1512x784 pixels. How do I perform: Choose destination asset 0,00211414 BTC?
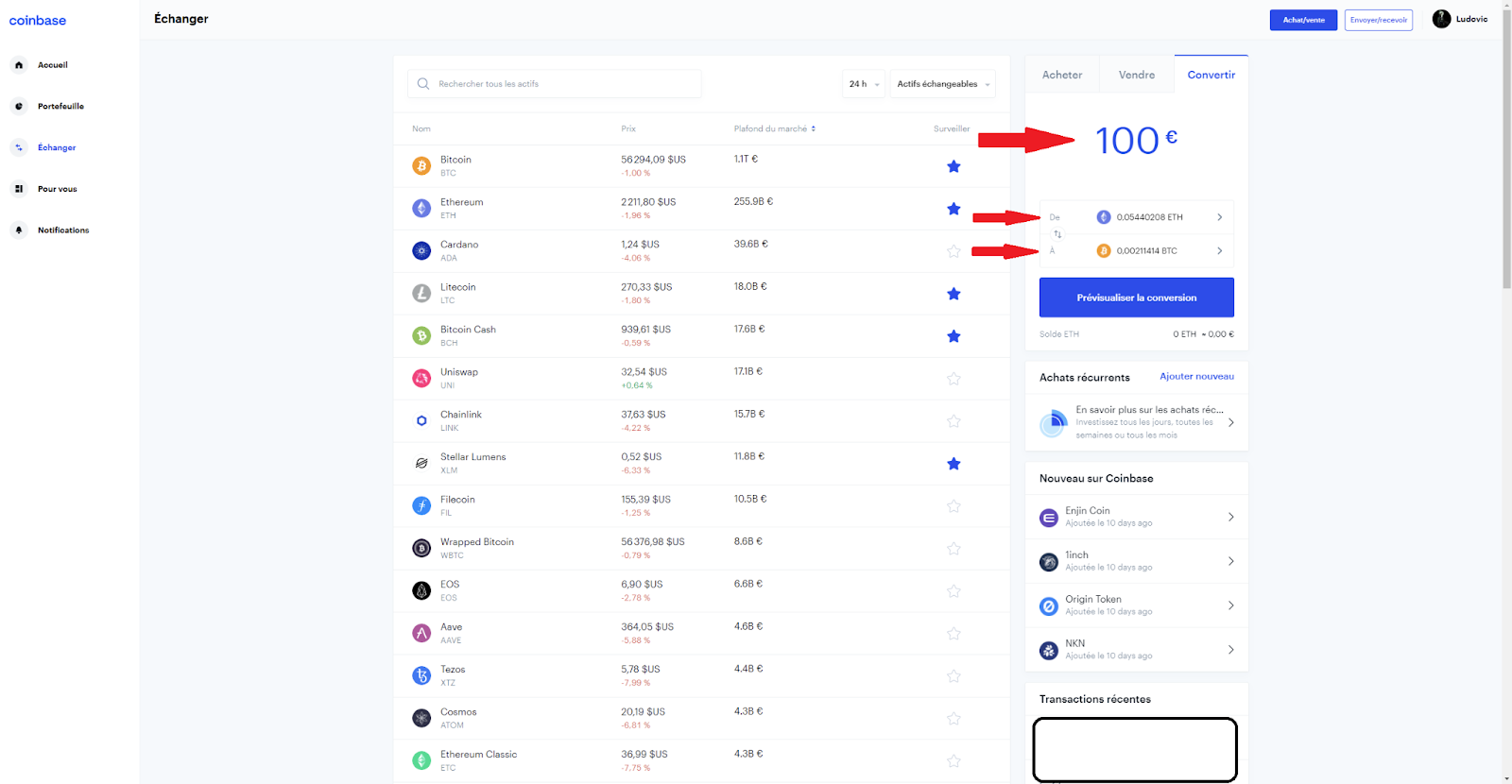(1137, 250)
